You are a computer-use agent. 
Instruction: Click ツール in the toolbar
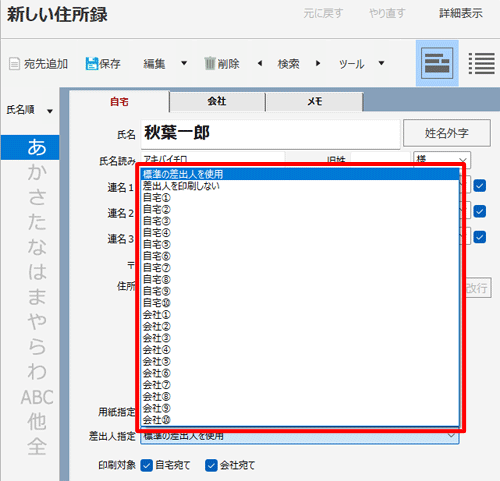(351, 64)
